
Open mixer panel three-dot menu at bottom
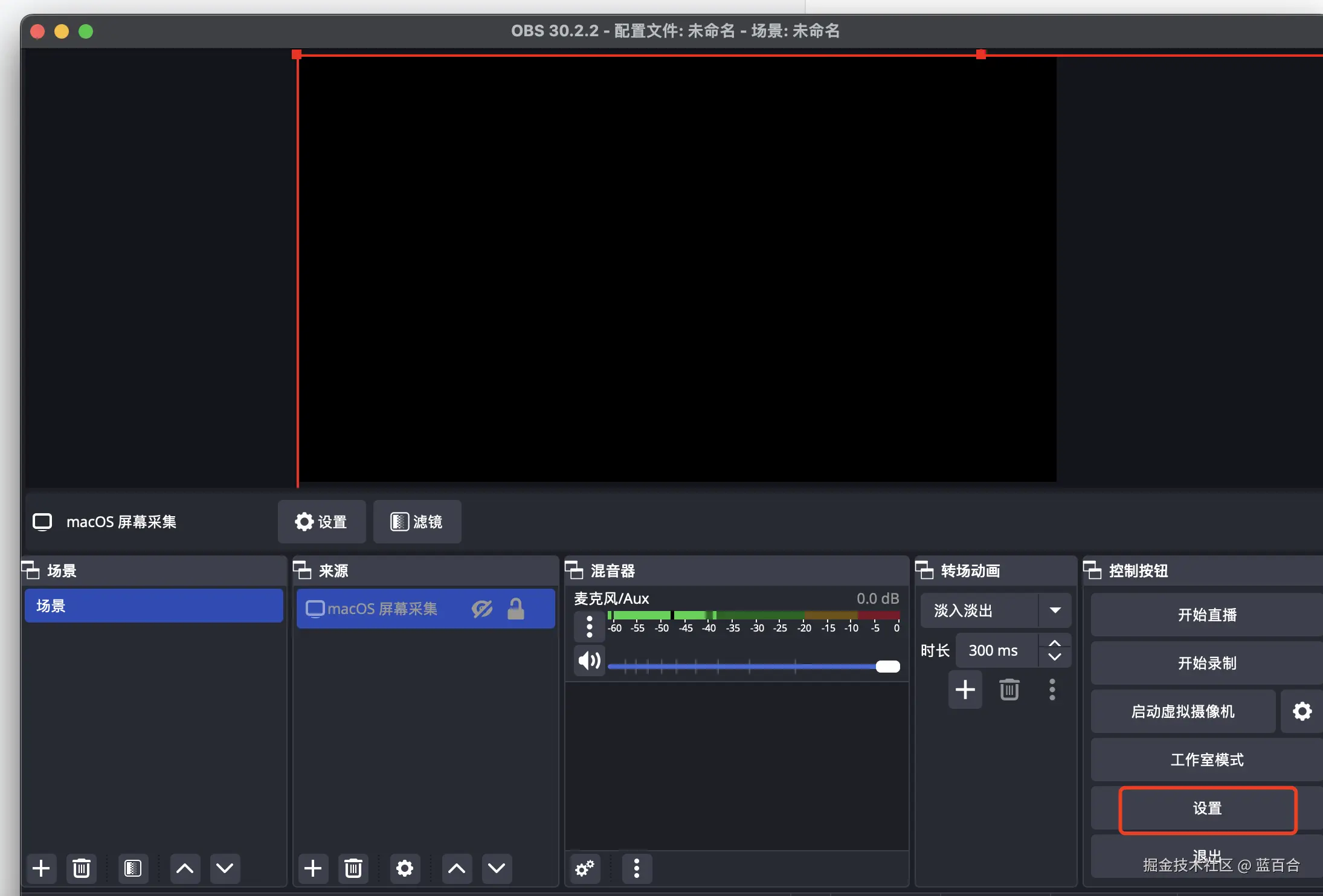(x=636, y=868)
